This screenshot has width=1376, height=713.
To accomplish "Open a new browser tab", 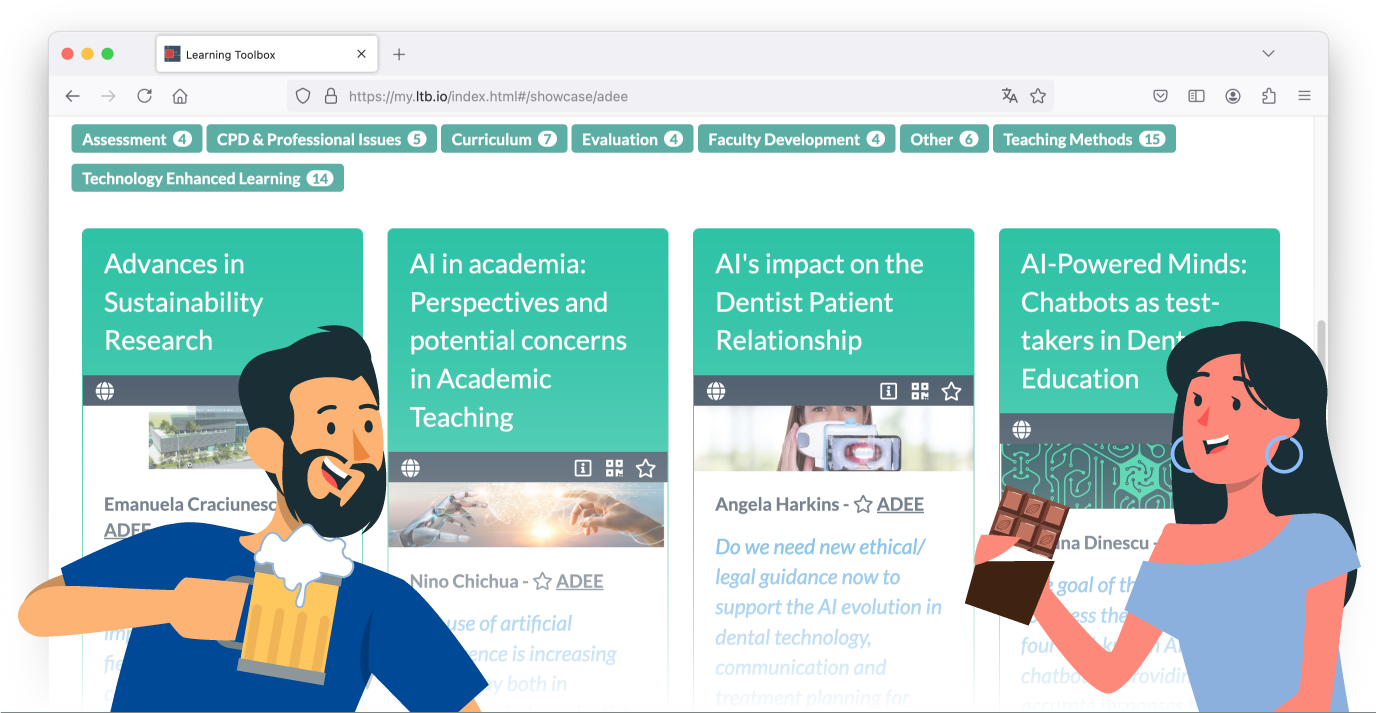I will pos(399,54).
